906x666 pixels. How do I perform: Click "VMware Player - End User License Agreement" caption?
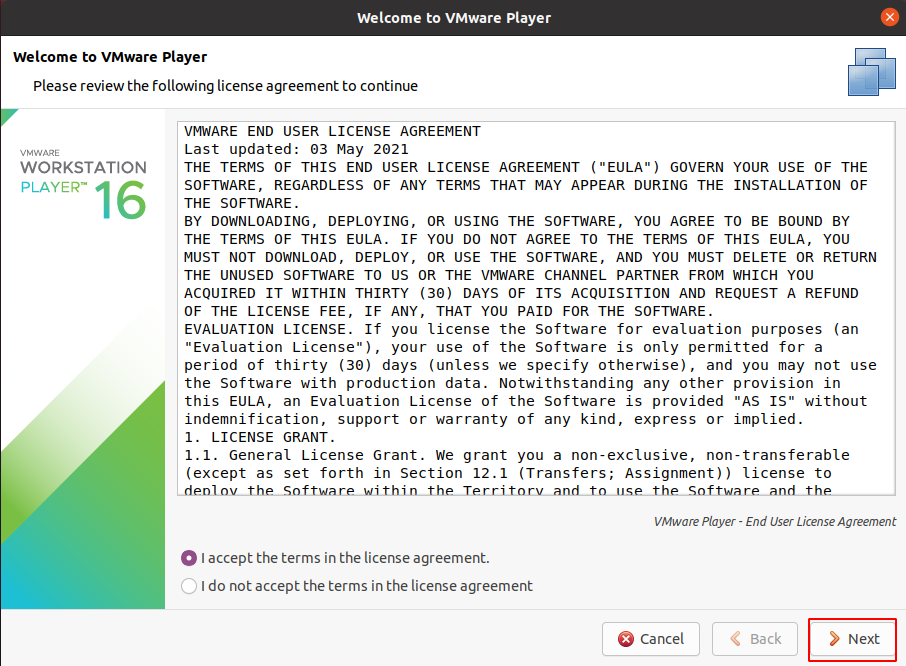[775, 521]
